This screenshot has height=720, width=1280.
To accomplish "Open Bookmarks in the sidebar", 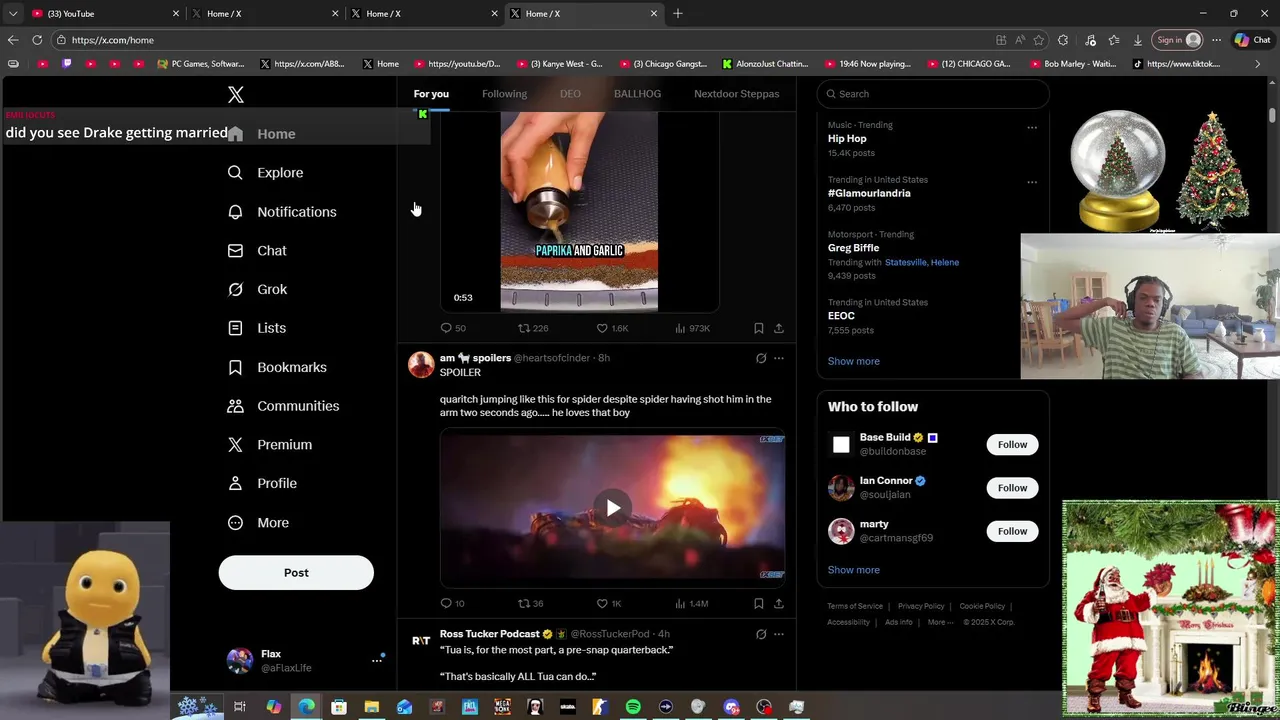I will 277,367.
